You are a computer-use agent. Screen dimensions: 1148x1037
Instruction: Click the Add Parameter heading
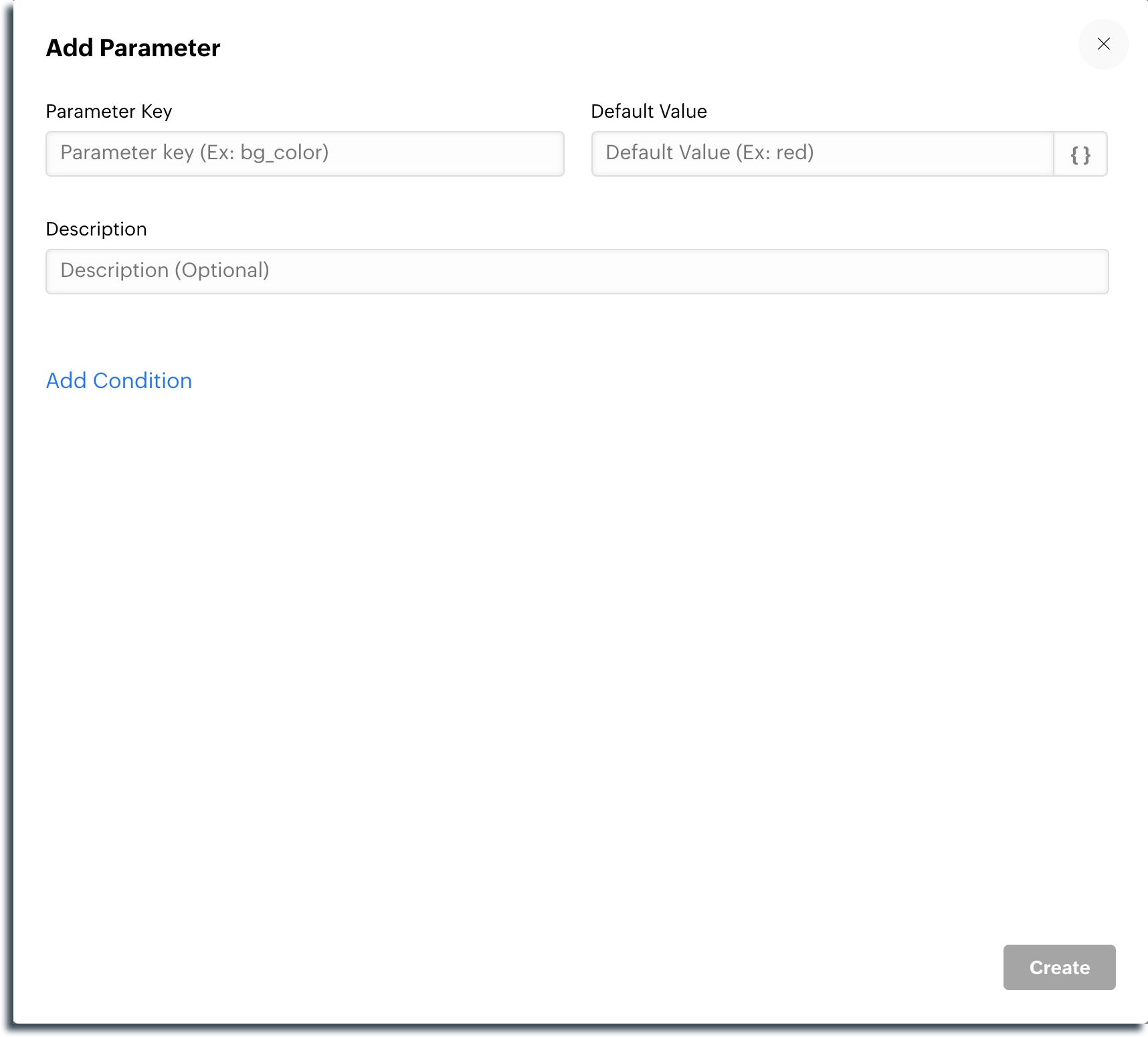[133, 48]
